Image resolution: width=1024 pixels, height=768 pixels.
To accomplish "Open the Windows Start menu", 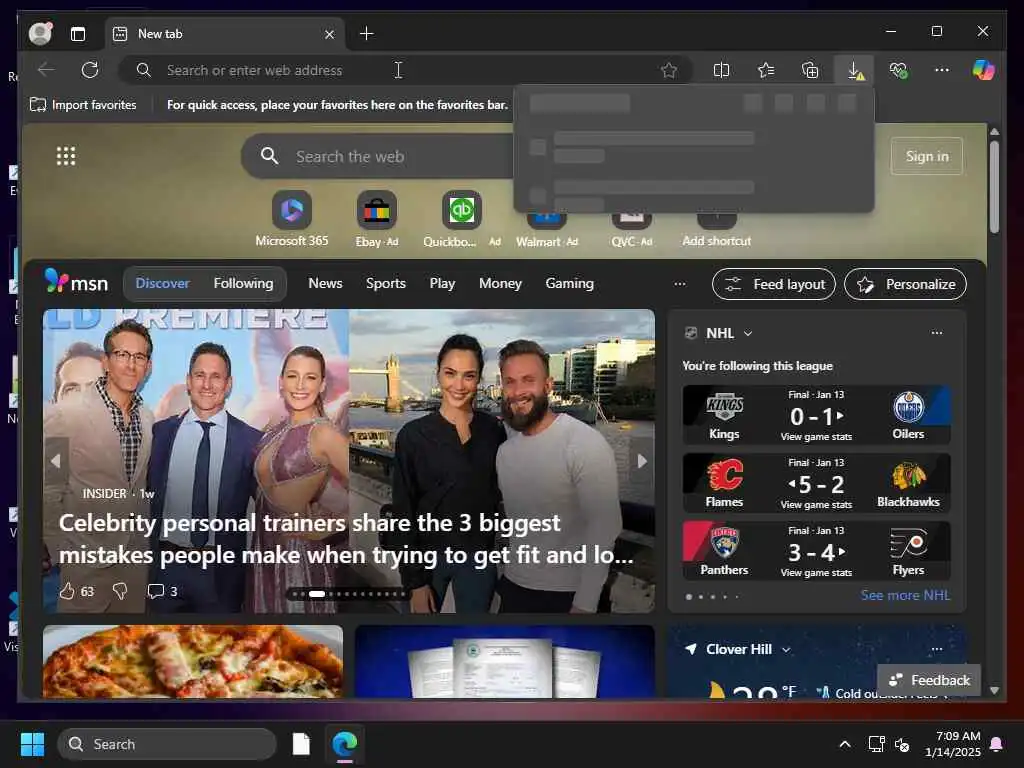I will [32, 744].
